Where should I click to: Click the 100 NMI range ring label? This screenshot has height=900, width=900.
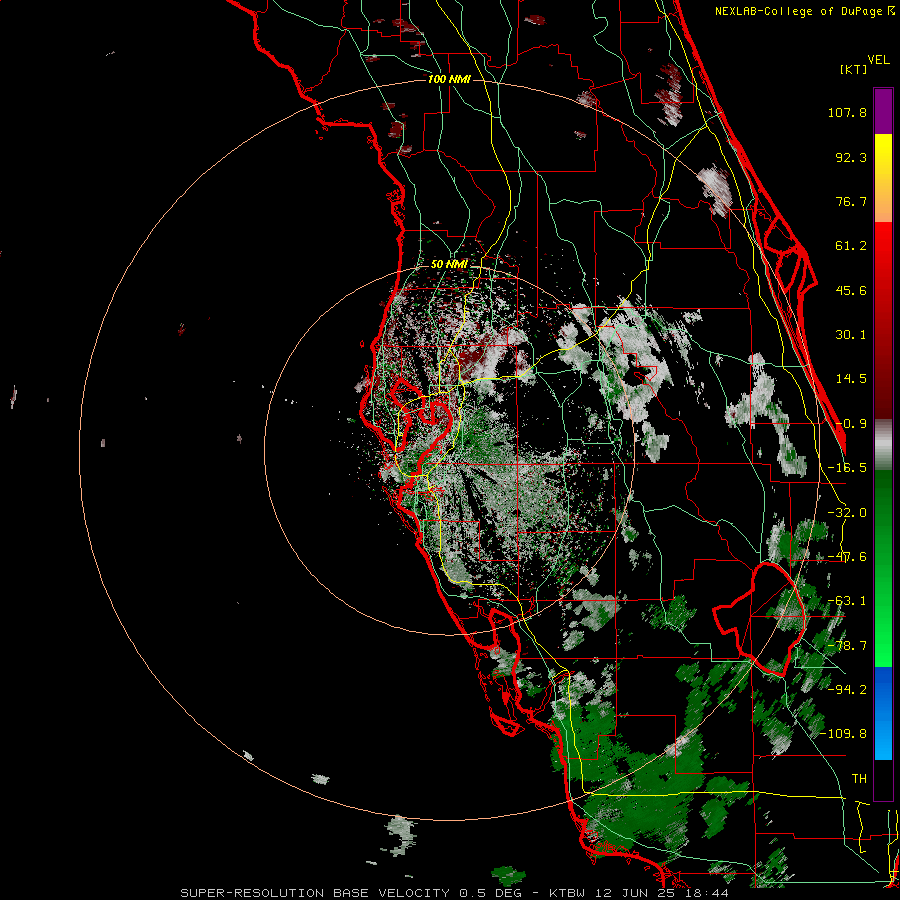click(x=449, y=79)
